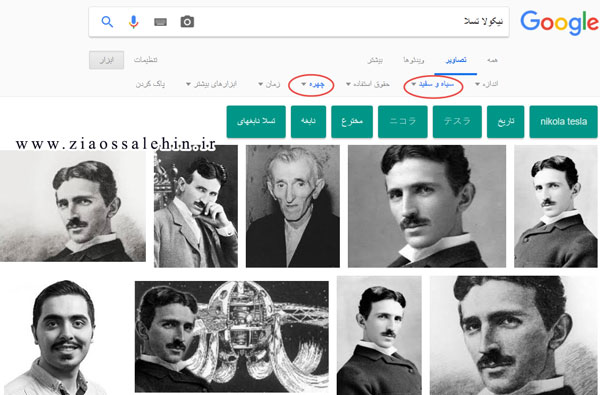This screenshot has height=395, width=600.
Task: Open the ویدئوها videos tab
Action: click(x=413, y=60)
